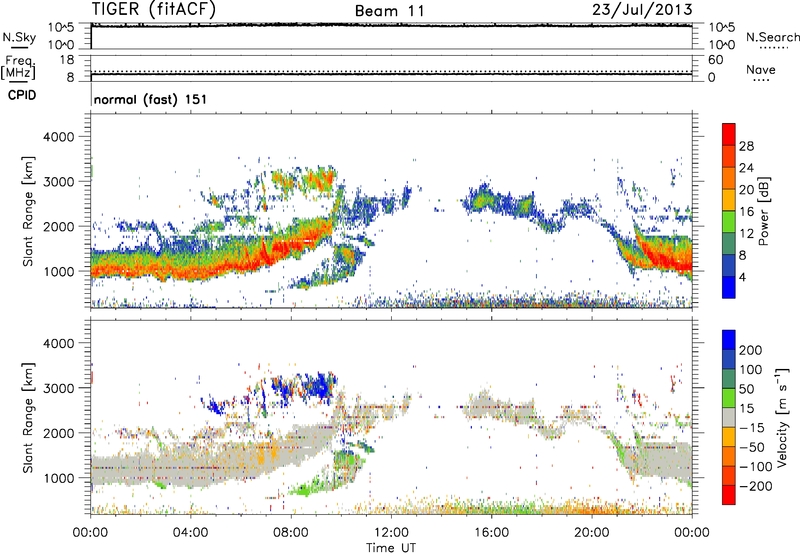Click the 'Nave' legend label
800x554 pixels.
click(761, 69)
